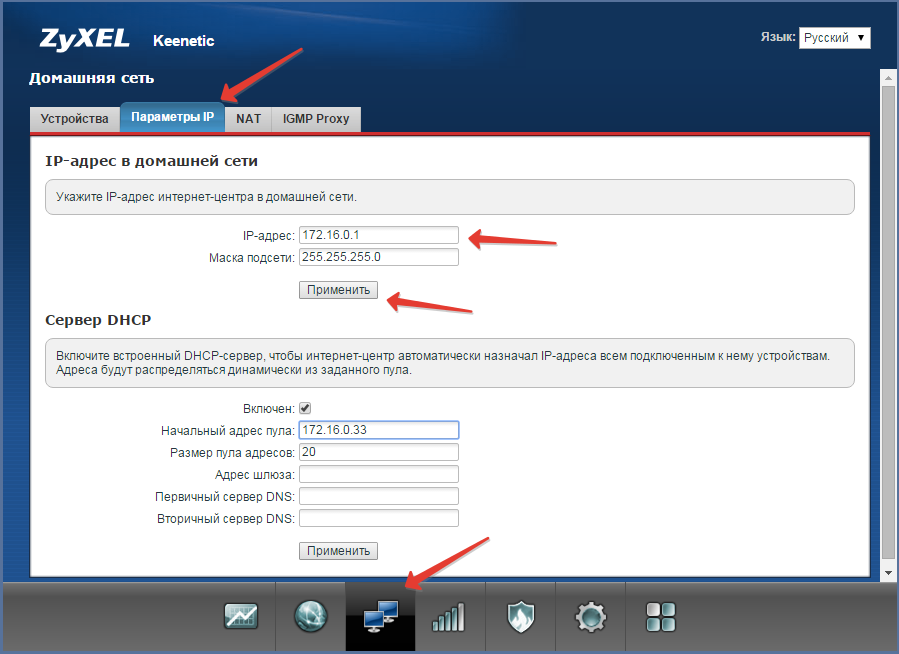Image resolution: width=899 pixels, height=654 pixels.
Task: Open the Wi-Fi signal bars icon
Action: click(450, 617)
